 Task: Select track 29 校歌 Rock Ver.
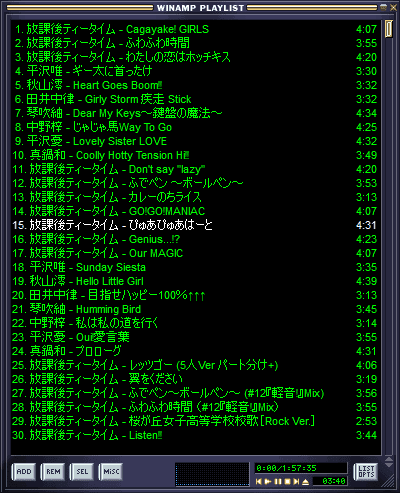click(x=196, y=421)
